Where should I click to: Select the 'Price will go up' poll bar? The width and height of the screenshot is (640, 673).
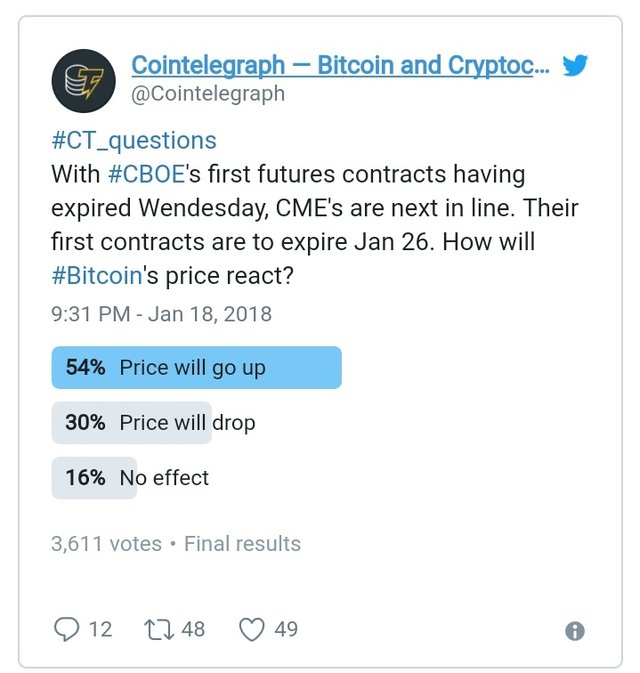click(196, 367)
